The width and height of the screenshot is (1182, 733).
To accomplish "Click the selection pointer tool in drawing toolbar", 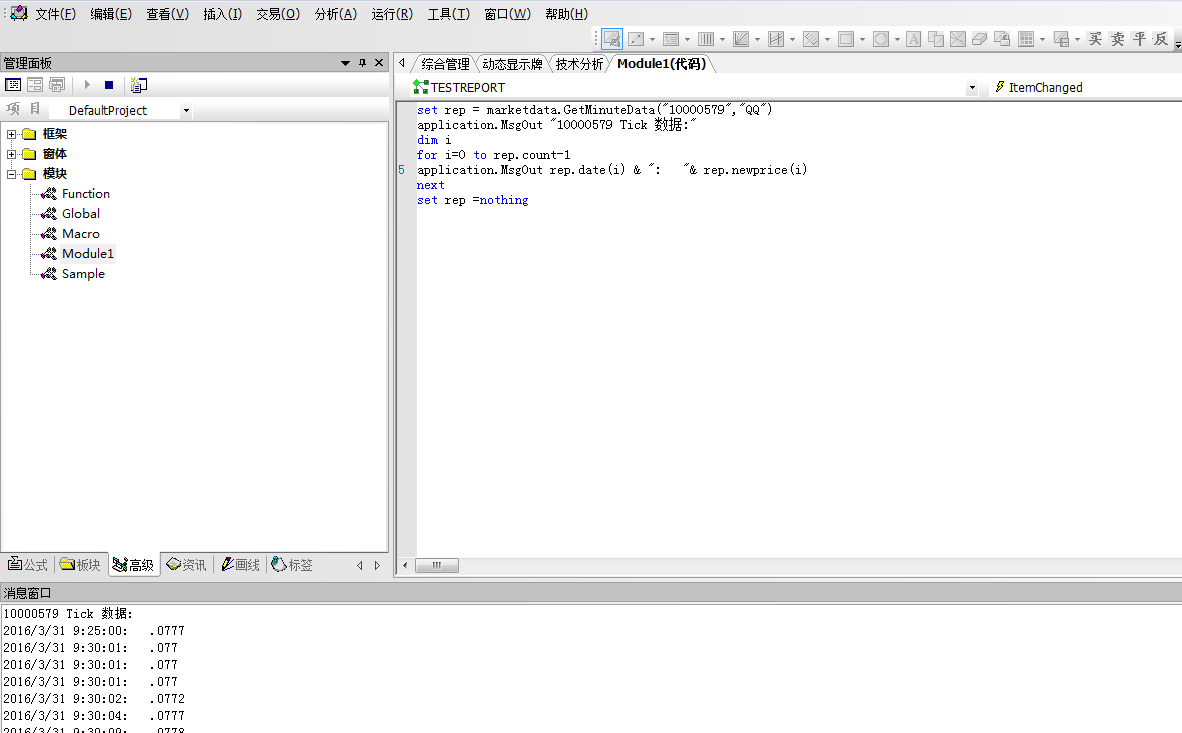I will click(612, 38).
